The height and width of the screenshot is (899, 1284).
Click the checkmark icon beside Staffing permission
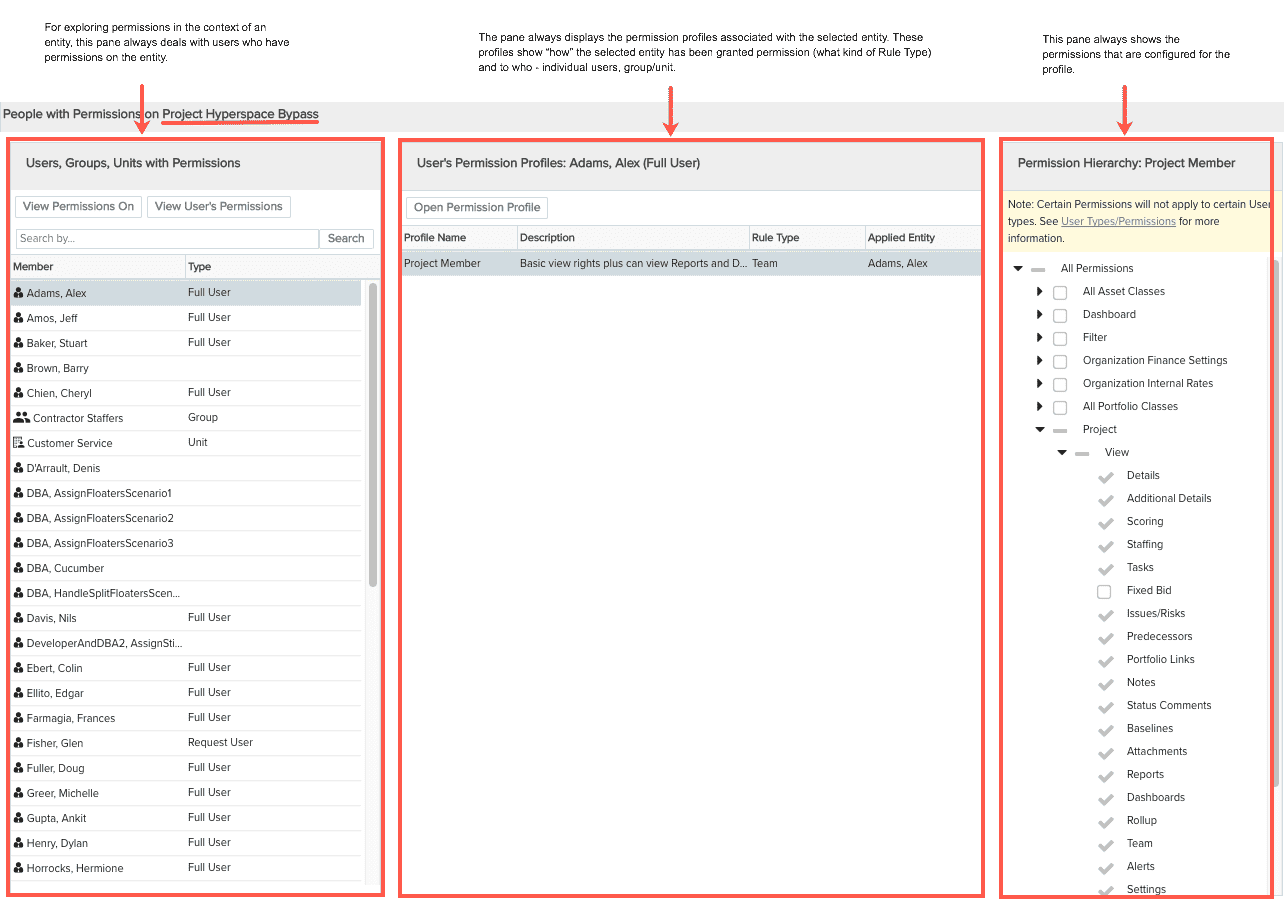(1106, 544)
